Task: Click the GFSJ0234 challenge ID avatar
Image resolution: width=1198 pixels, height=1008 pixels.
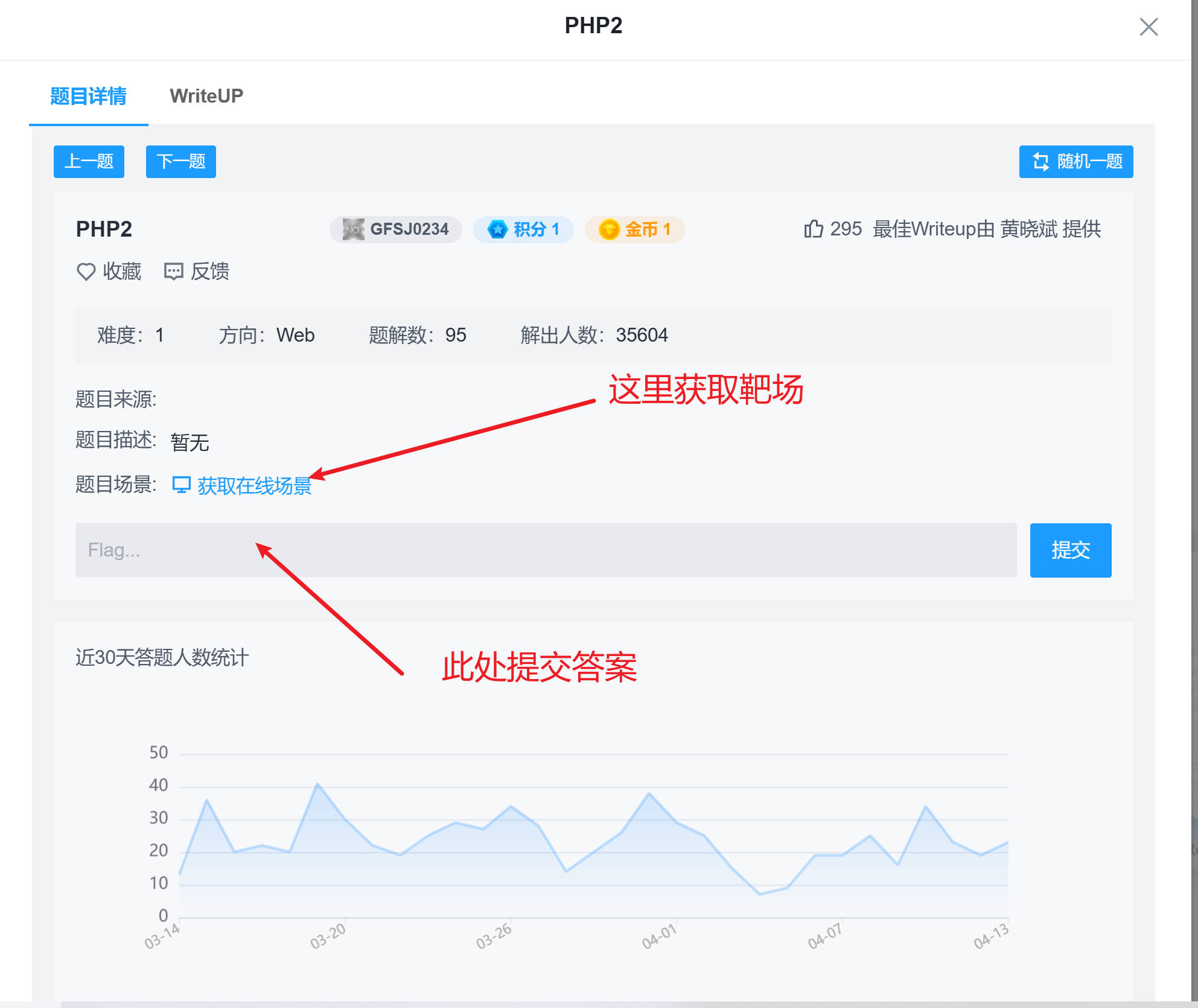Action: (x=353, y=229)
